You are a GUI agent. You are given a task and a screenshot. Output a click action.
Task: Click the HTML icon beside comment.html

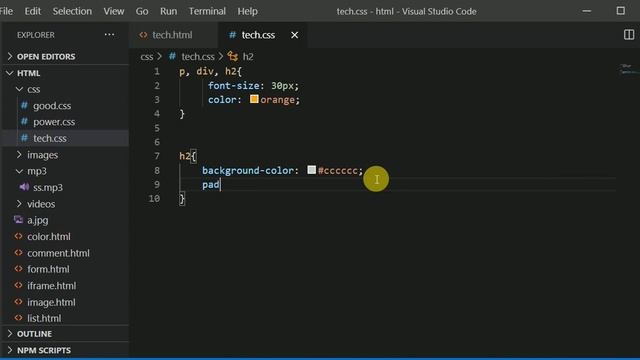pos(18,253)
